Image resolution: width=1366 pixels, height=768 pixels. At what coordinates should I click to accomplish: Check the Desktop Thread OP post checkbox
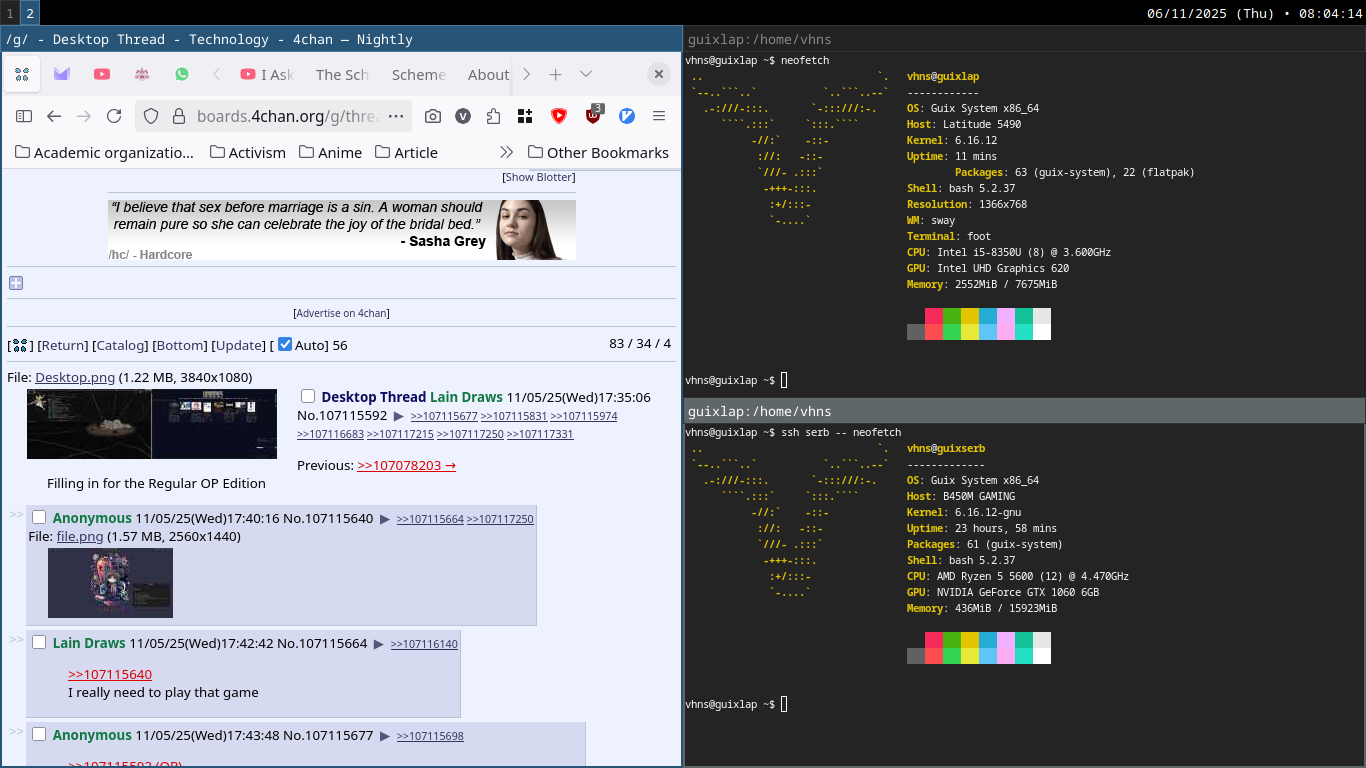(x=308, y=396)
